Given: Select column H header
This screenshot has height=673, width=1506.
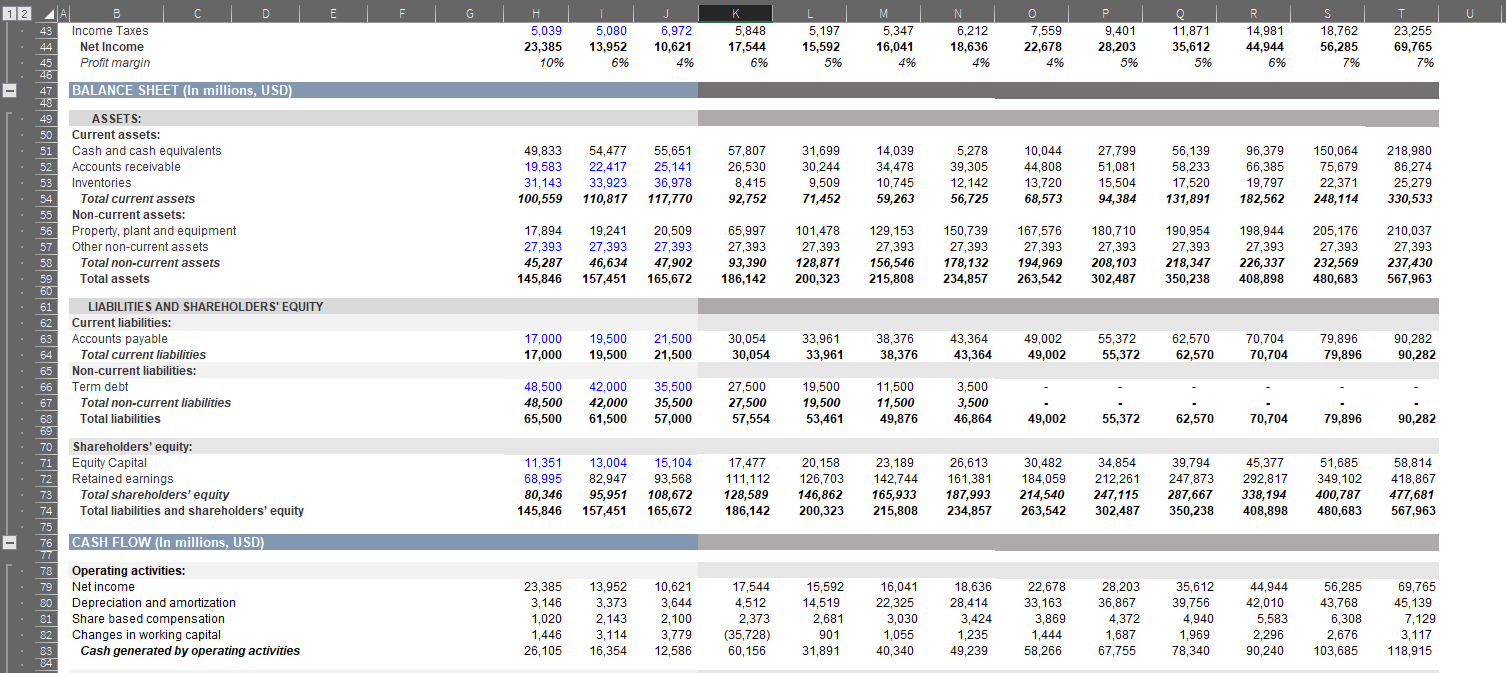Looking at the screenshot, I should point(537,12).
